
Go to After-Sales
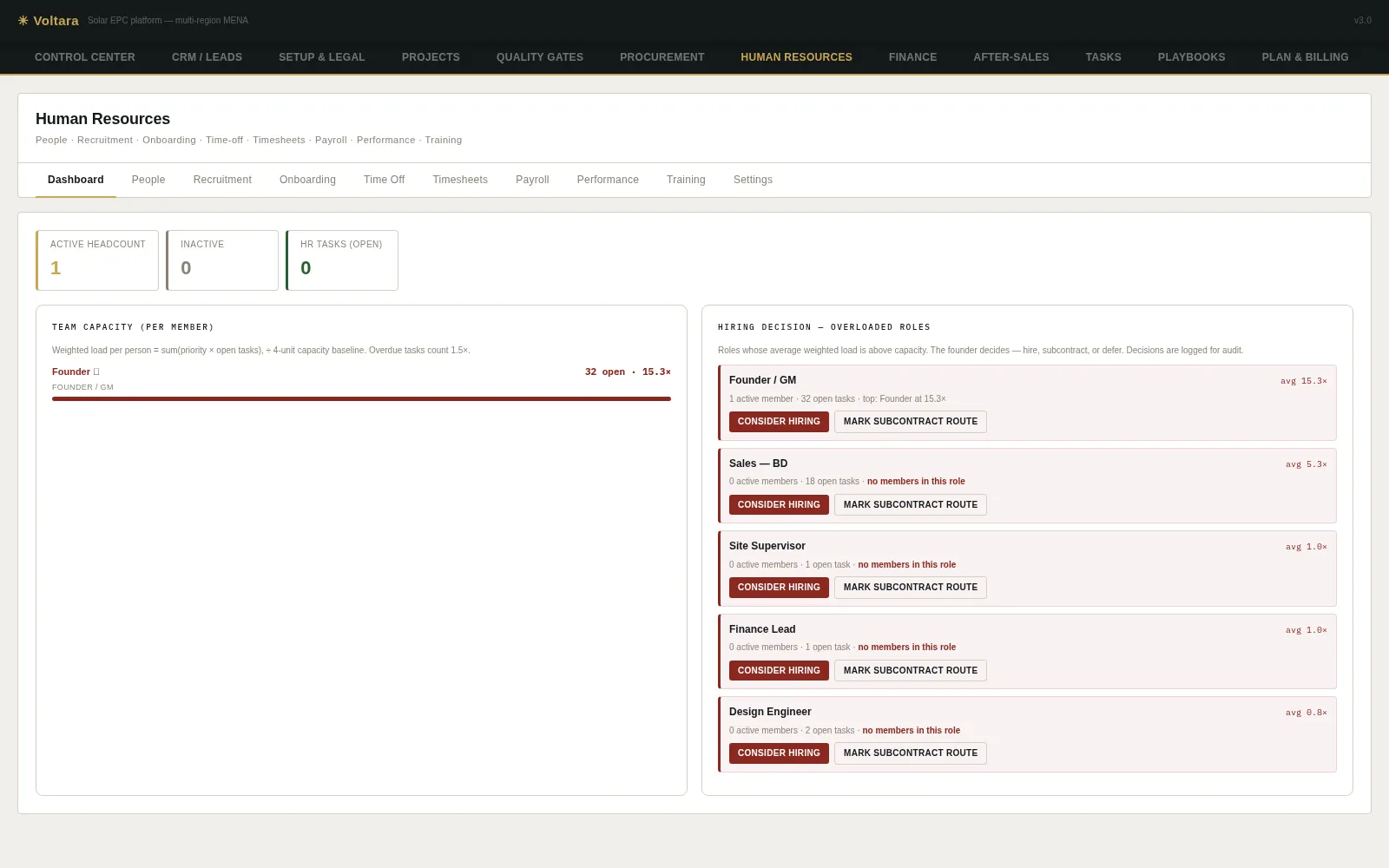[1011, 57]
